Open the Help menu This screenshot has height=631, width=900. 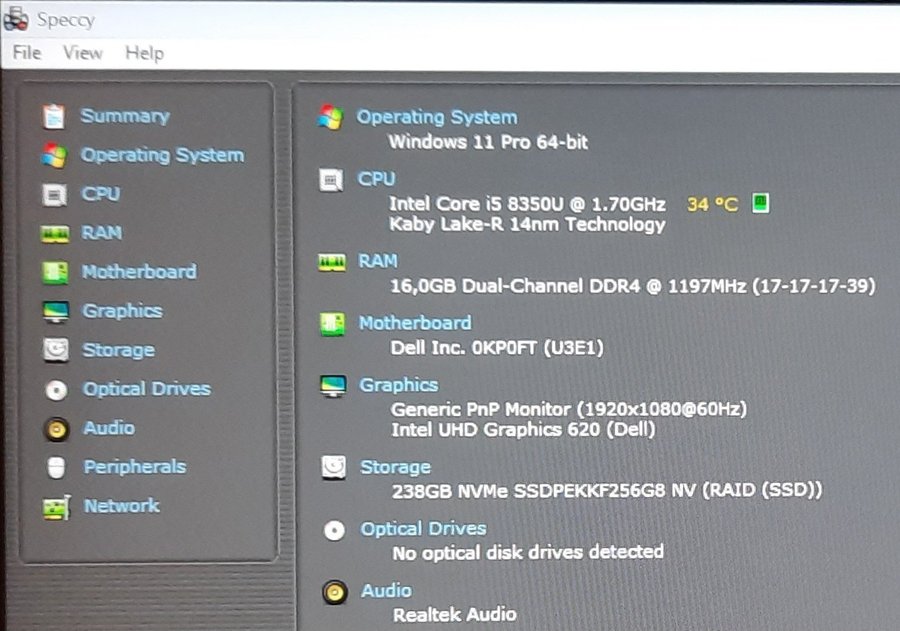(x=144, y=53)
